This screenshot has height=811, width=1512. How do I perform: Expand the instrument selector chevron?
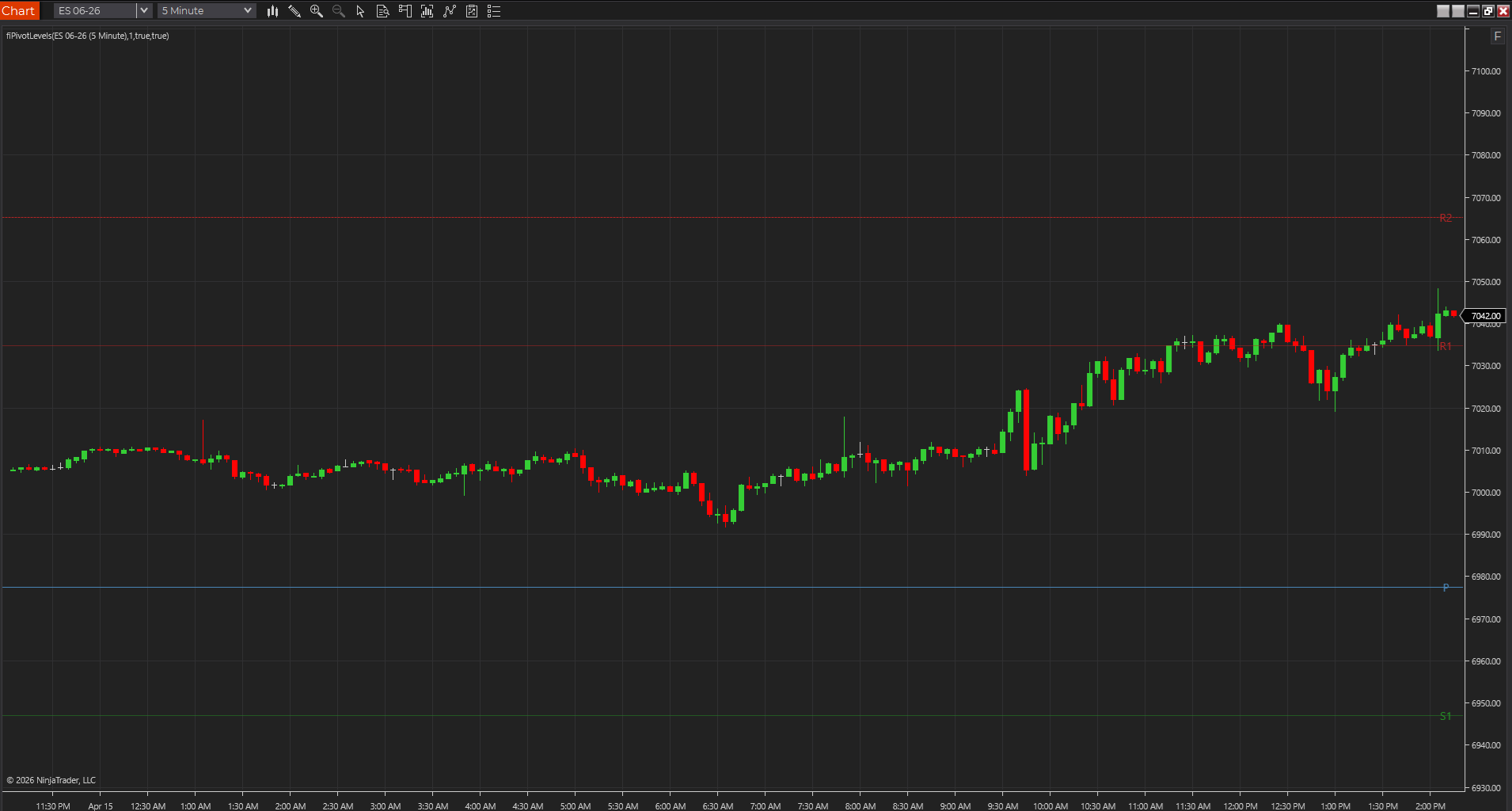pyautogui.click(x=143, y=10)
